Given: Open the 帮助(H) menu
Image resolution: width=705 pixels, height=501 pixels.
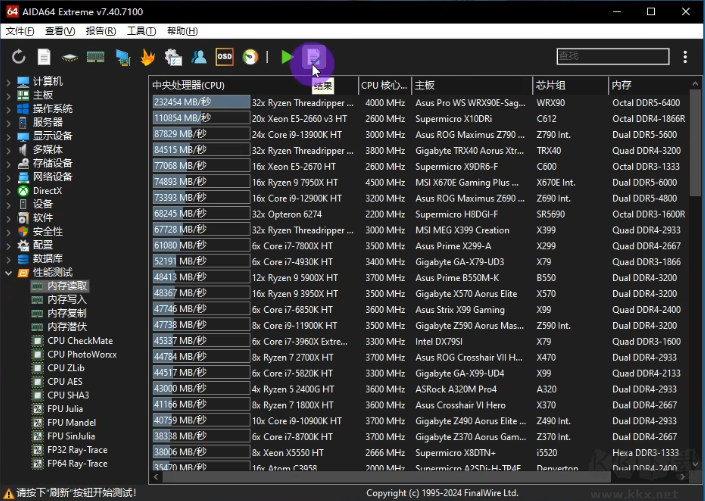Looking at the screenshot, I should point(182,31).
